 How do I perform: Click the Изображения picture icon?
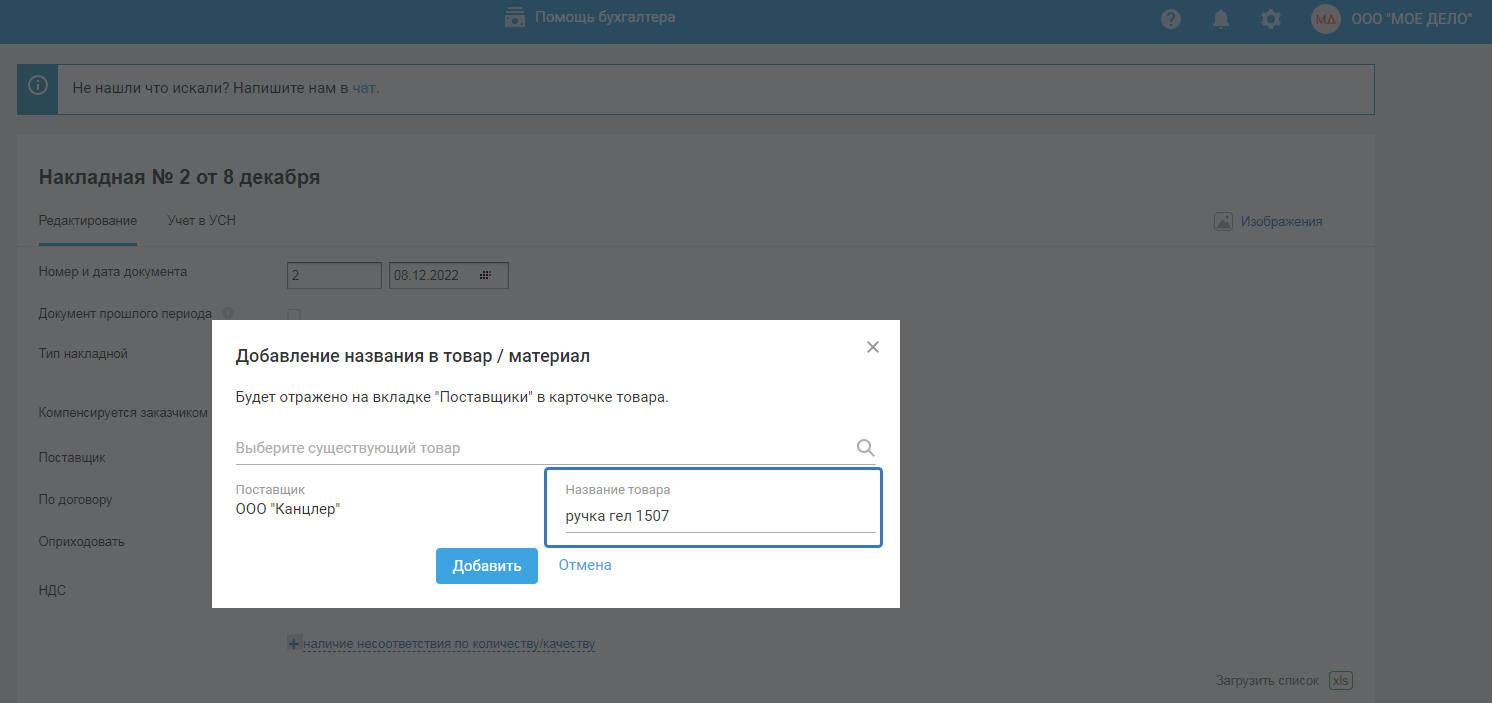1223,221
